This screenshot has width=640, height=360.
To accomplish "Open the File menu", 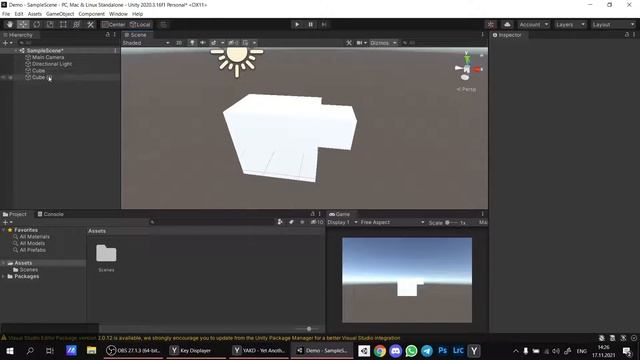I will pos(6,14).
